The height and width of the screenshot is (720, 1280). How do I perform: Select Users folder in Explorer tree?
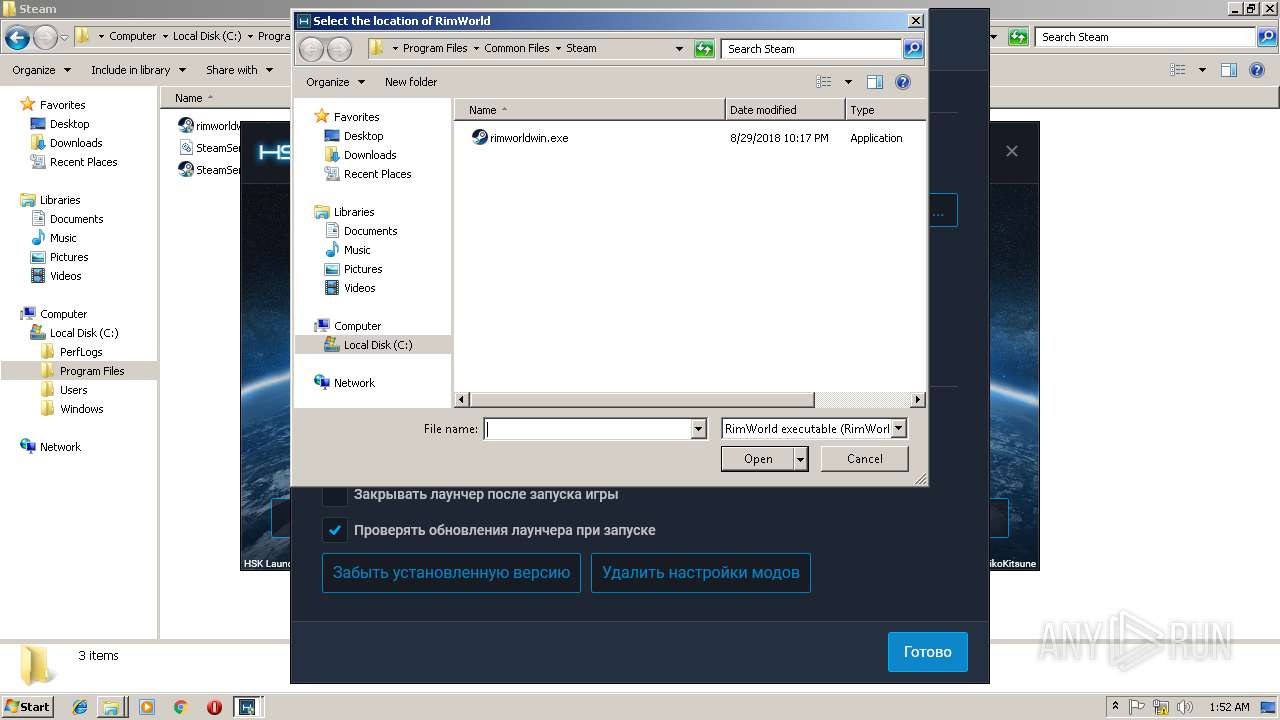coord(73,390)
